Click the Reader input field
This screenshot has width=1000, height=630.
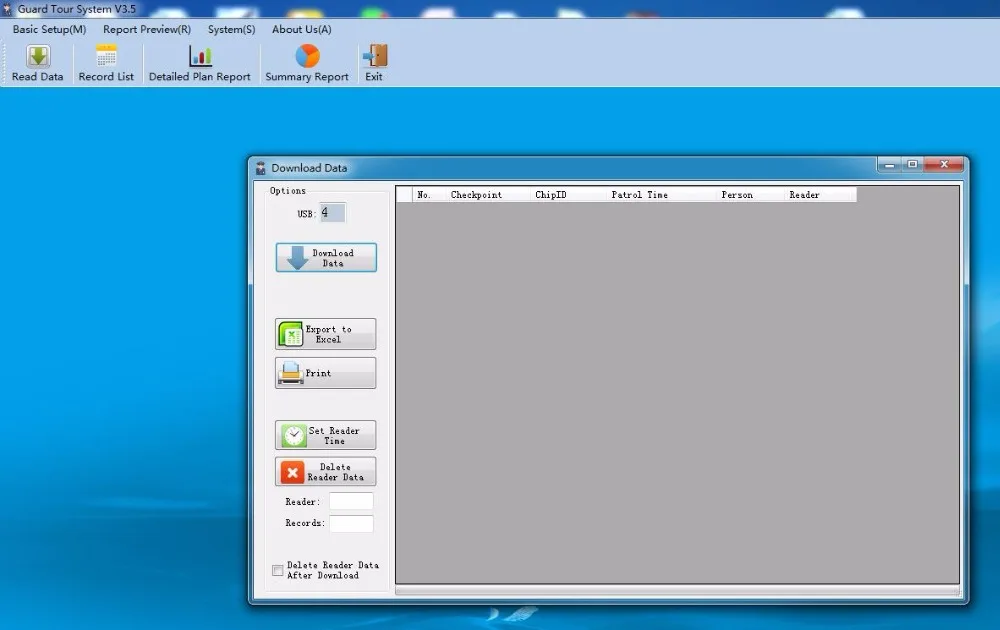click(x=351, y=501)
